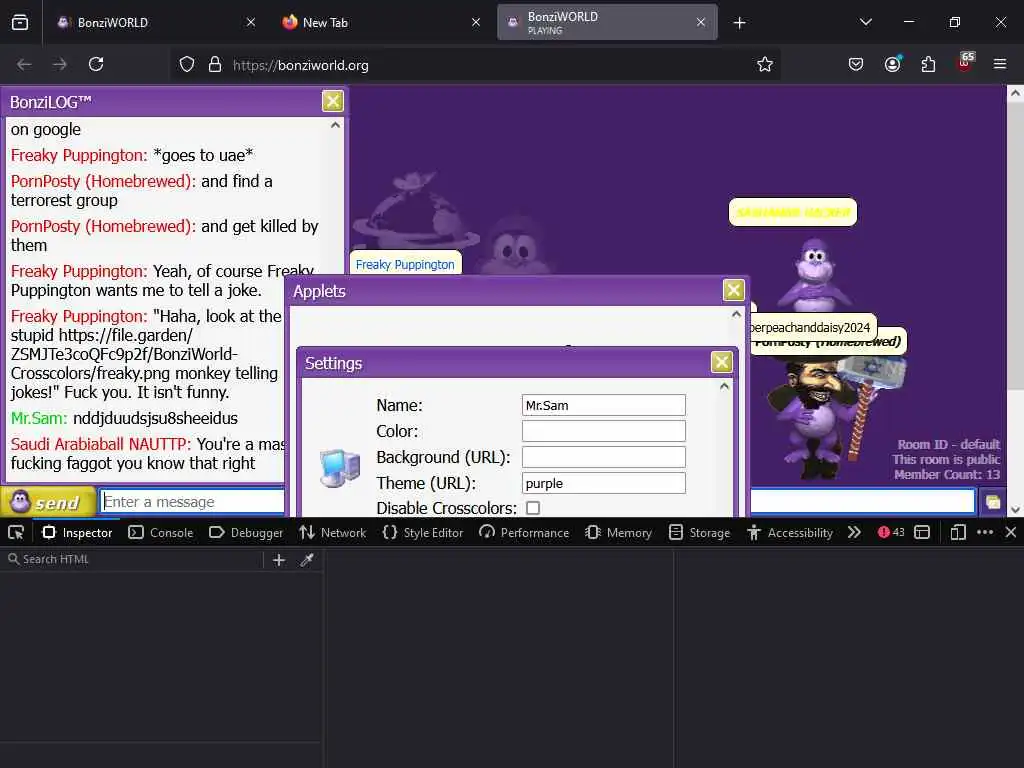The width and height of the screenshot is (1024, 768).
Task: Open tracking protection shield icon
Action: tap(187, 65)
